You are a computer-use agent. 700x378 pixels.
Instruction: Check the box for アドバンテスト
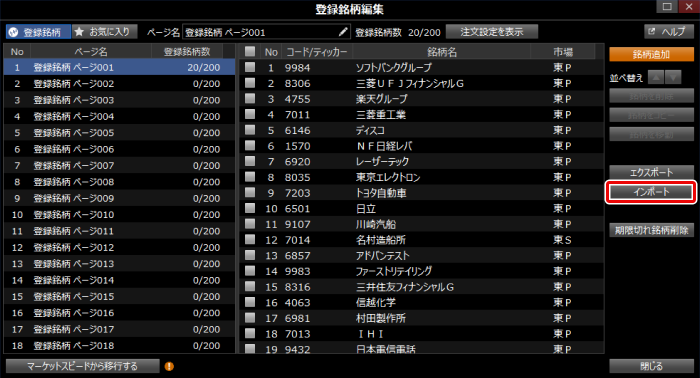(x=250, y=255)
